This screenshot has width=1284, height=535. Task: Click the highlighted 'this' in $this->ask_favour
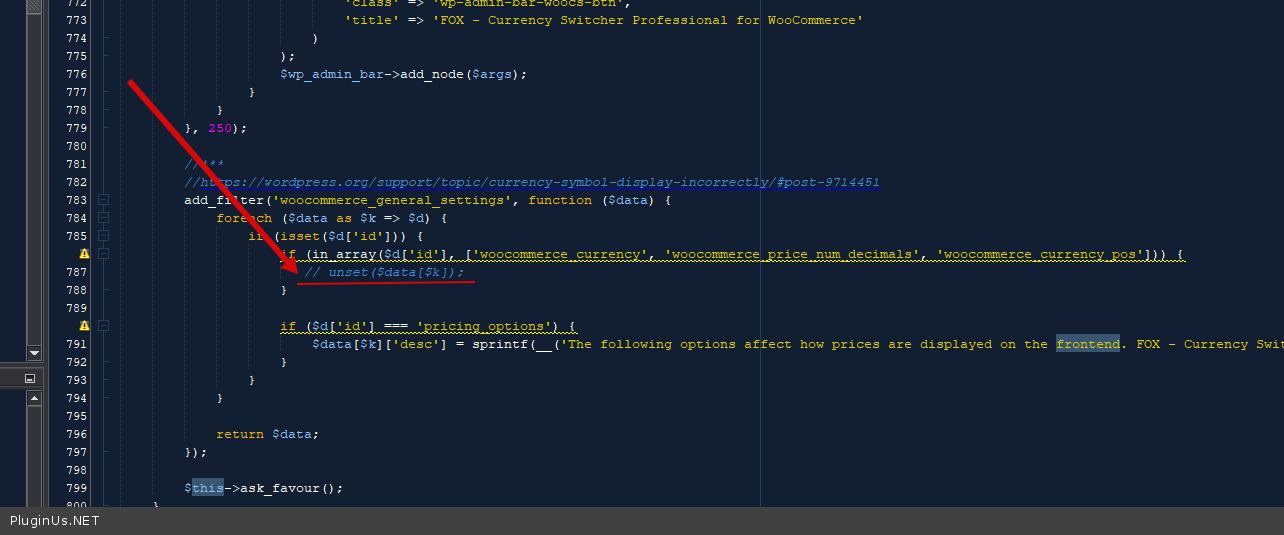(207, 488)
